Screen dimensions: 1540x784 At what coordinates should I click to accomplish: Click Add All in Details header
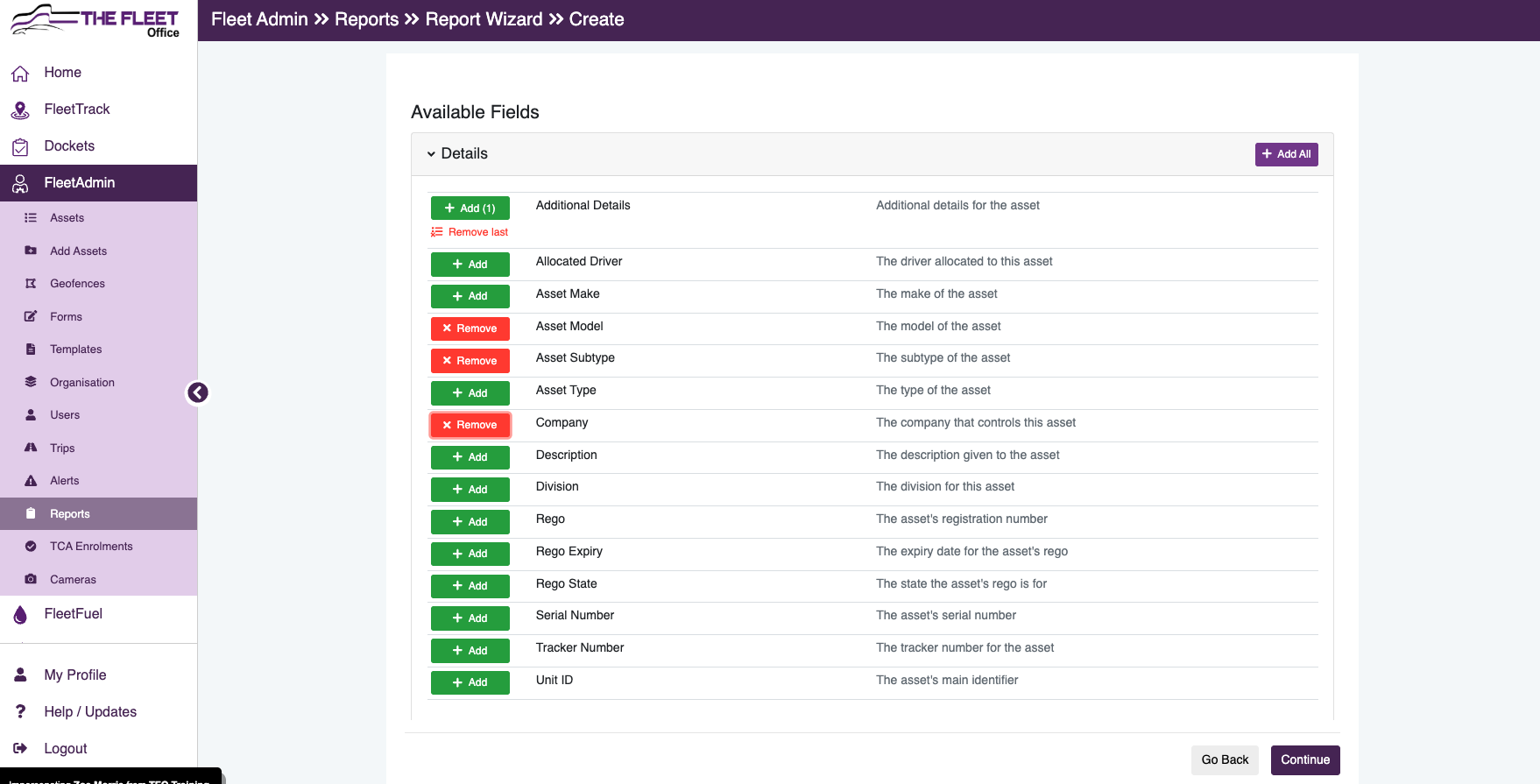click(x=1286, y=154)
